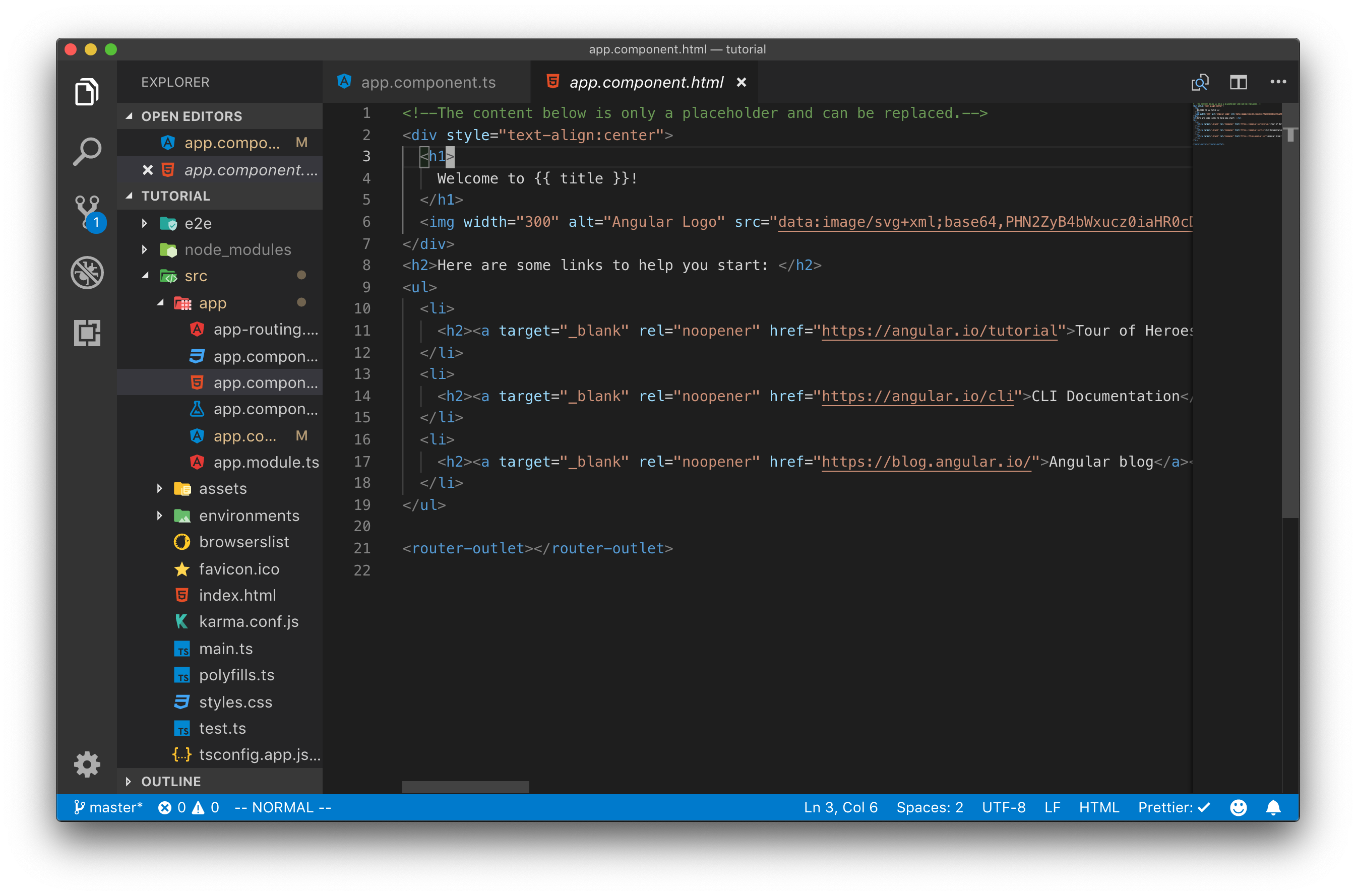Open the browserslist file
Screen dimensions: 1356x896
220,542
